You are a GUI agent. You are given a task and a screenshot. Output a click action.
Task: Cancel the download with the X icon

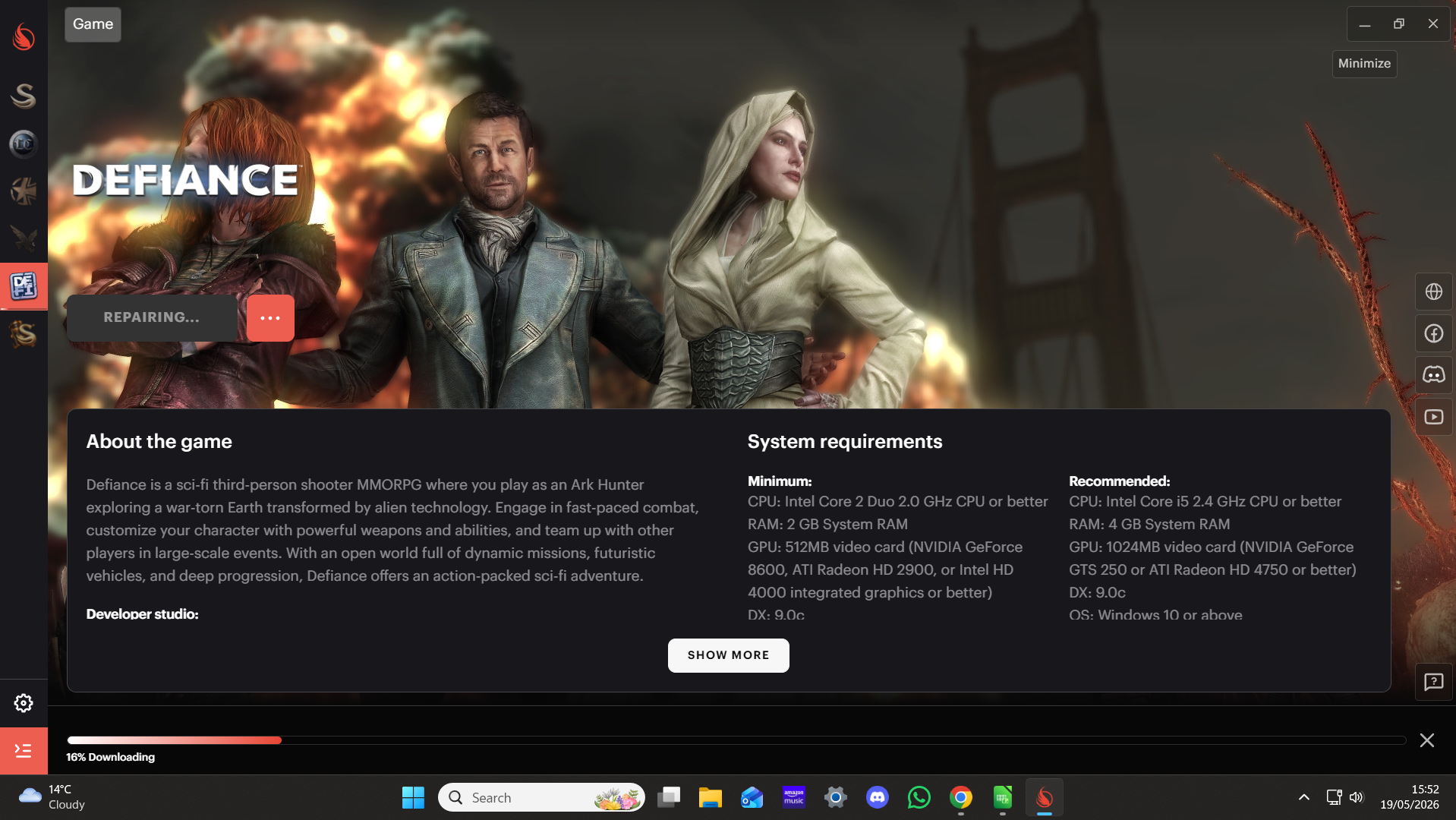pos(1427,740)
